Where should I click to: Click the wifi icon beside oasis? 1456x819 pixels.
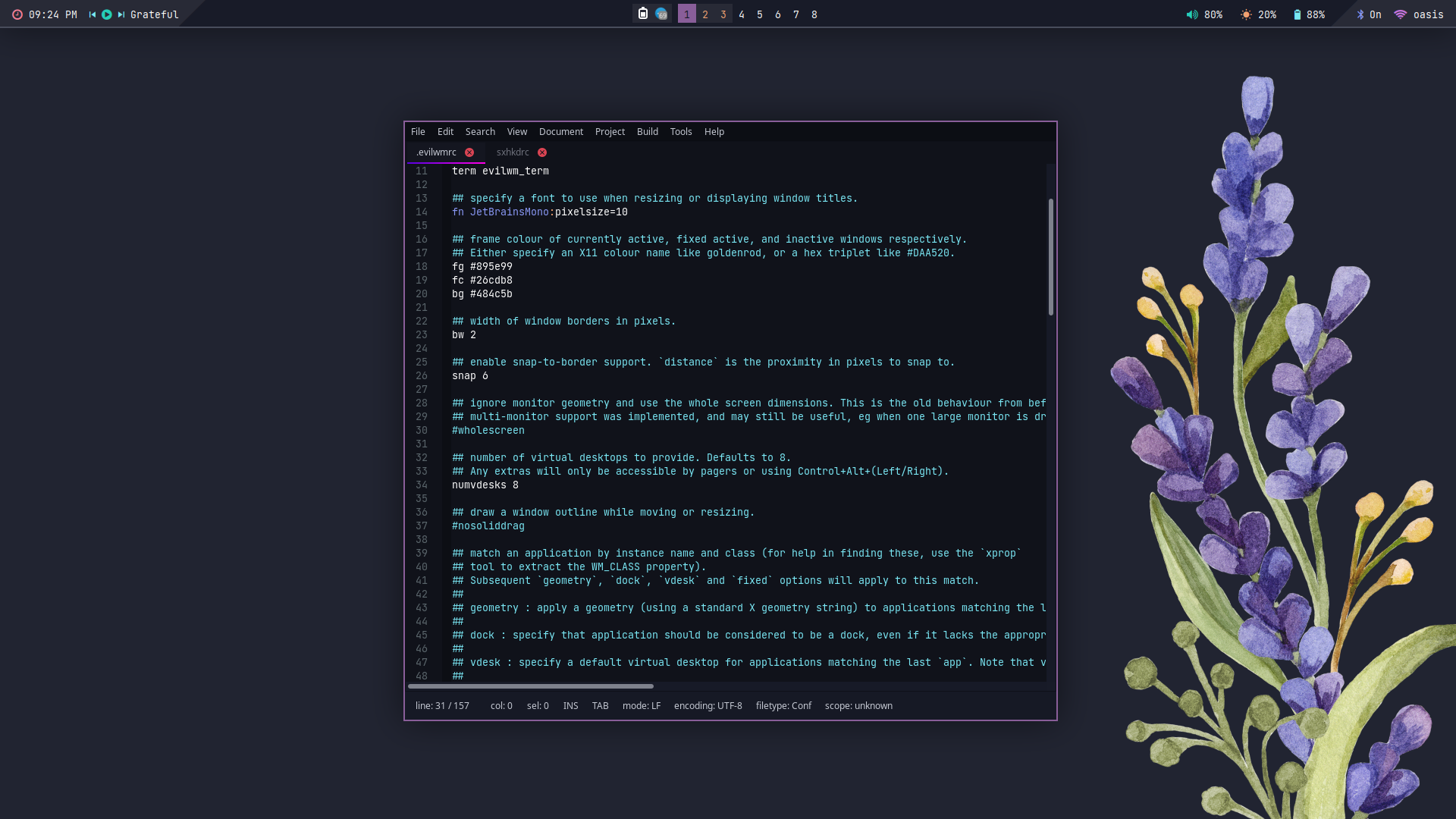1401,14
